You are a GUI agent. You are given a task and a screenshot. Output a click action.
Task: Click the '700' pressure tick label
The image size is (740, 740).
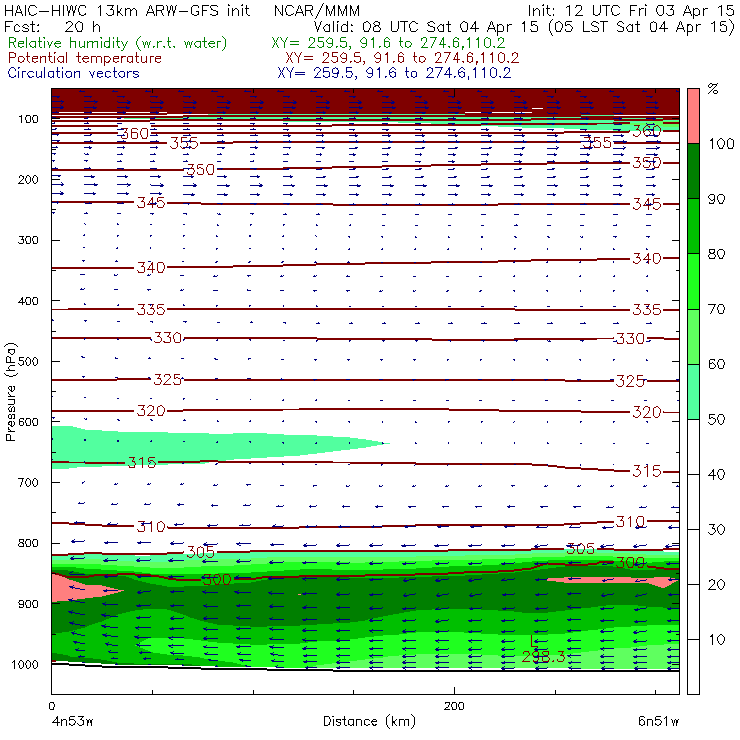pyautogui.click(x=28, y=483)
